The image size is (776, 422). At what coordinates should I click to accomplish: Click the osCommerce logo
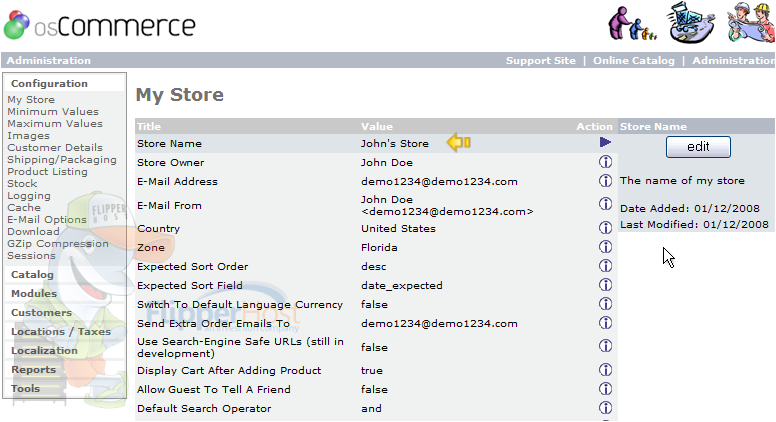99,25
